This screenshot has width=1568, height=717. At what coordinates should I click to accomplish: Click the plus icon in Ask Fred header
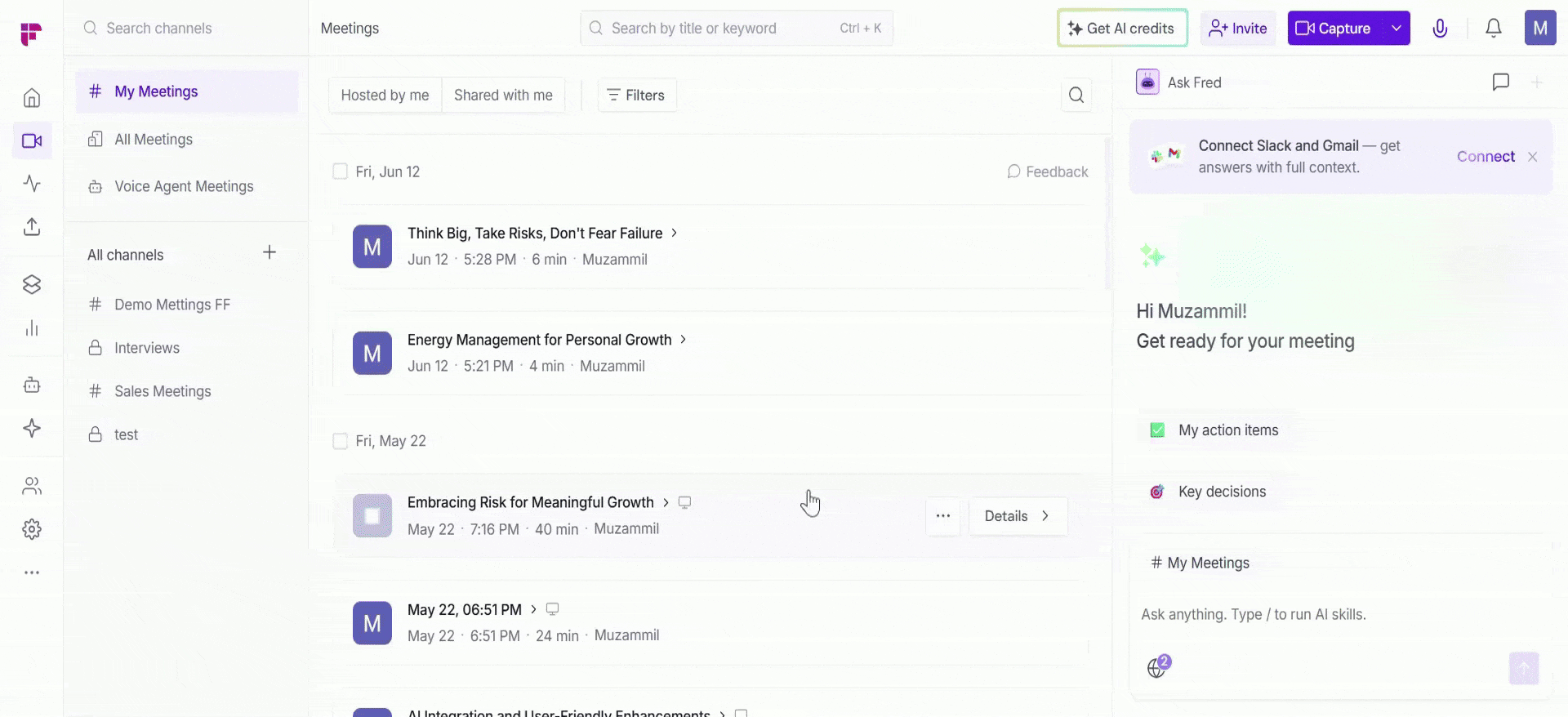[1537, 82]
